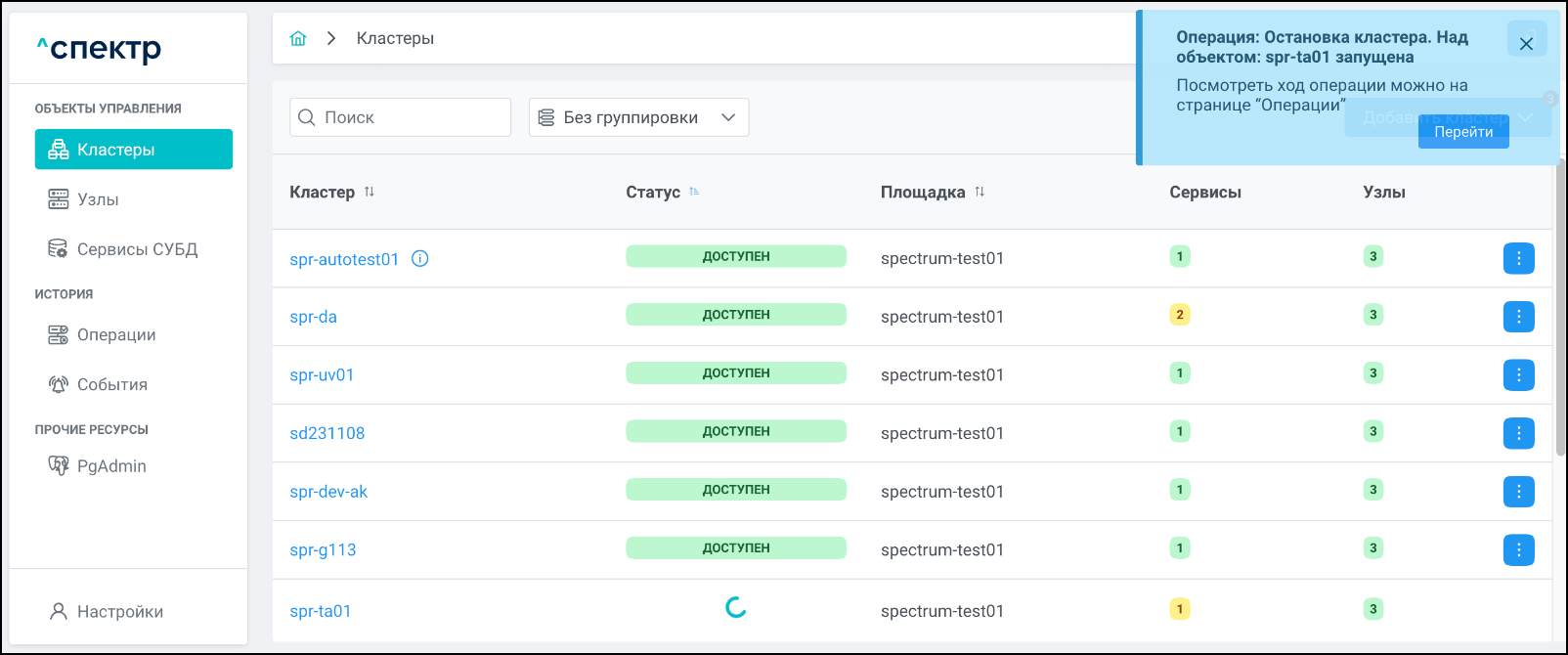Open actions menu for sd231108 row
The width and height of the screenshot is (1568, 655).
click(1518, 433)
